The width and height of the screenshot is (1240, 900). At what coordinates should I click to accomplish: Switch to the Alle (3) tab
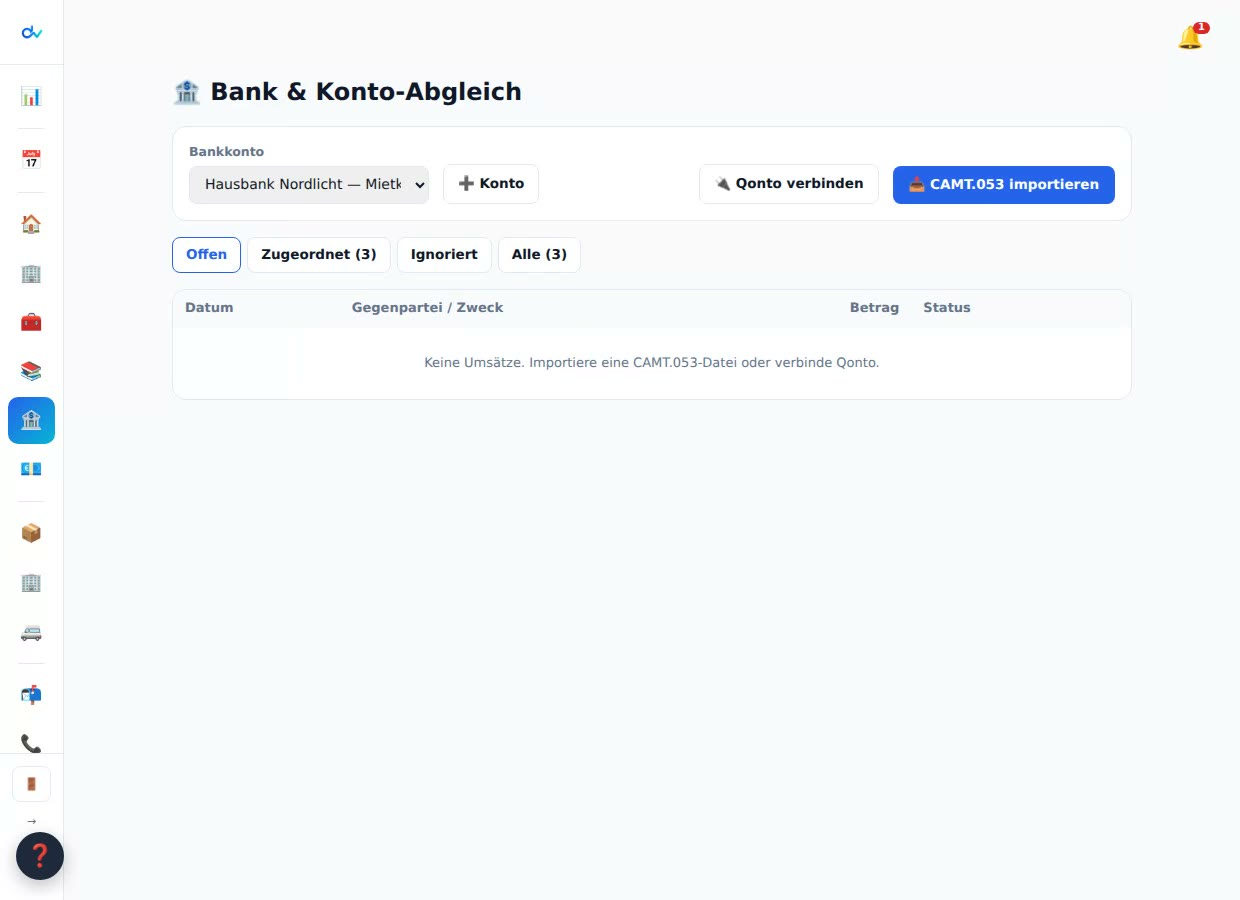click(x=539, y=255)
